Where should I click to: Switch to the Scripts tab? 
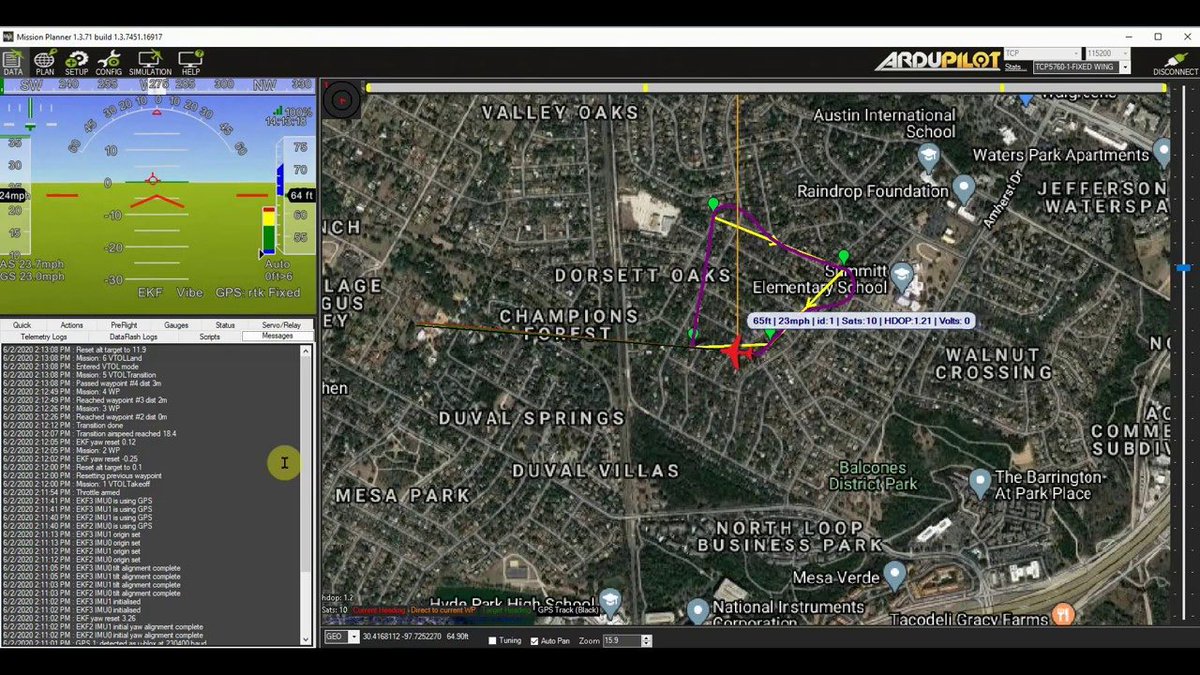(x=209, y=337)
